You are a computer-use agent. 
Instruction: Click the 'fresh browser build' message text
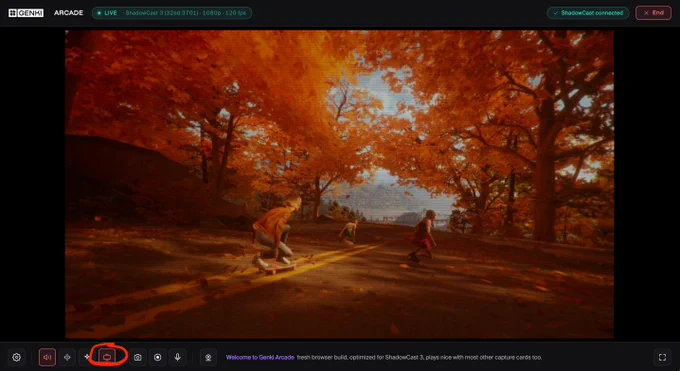[419, 357]
